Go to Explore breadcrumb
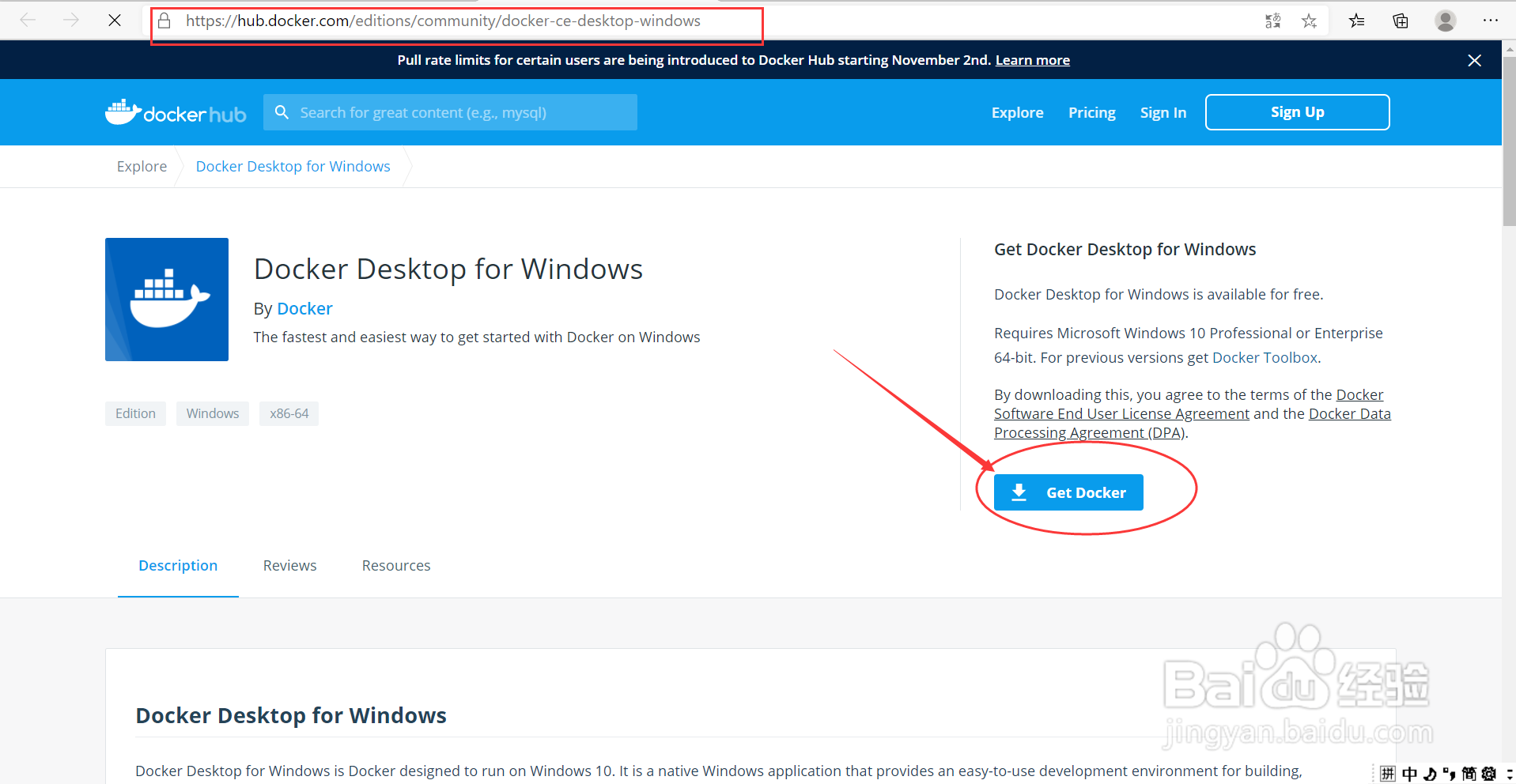The height and width of the screenshot is (784, 1516). coord(142,166)
